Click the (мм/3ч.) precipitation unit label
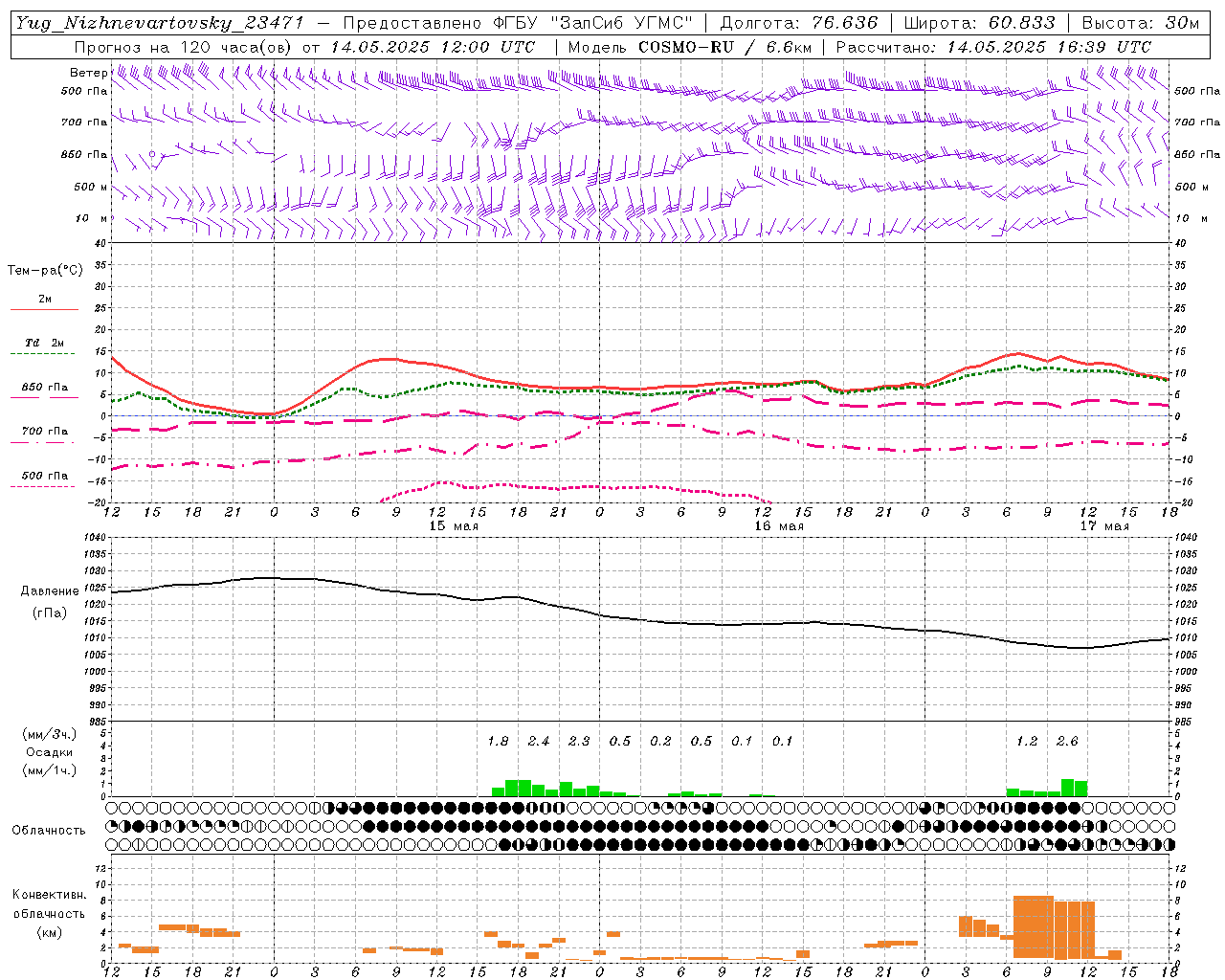Screen dimensions: 1225x980 (x=49, y=734)
